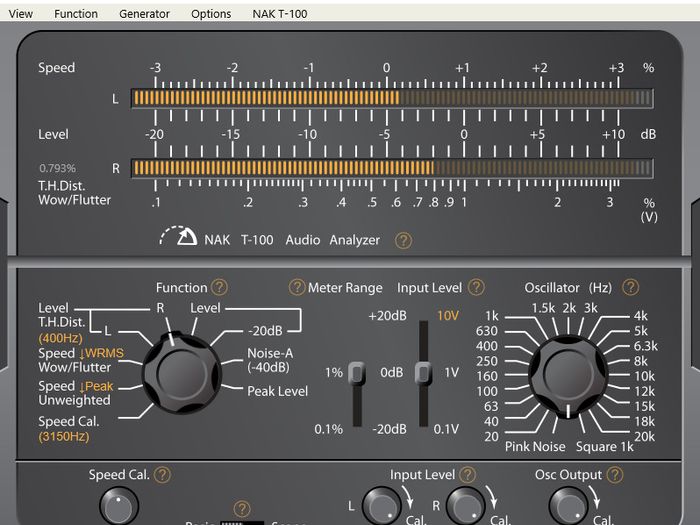Viewport: 700px width, 525px height.
Task: Set oscillator to 1.5k
Action: click(543, 308)
